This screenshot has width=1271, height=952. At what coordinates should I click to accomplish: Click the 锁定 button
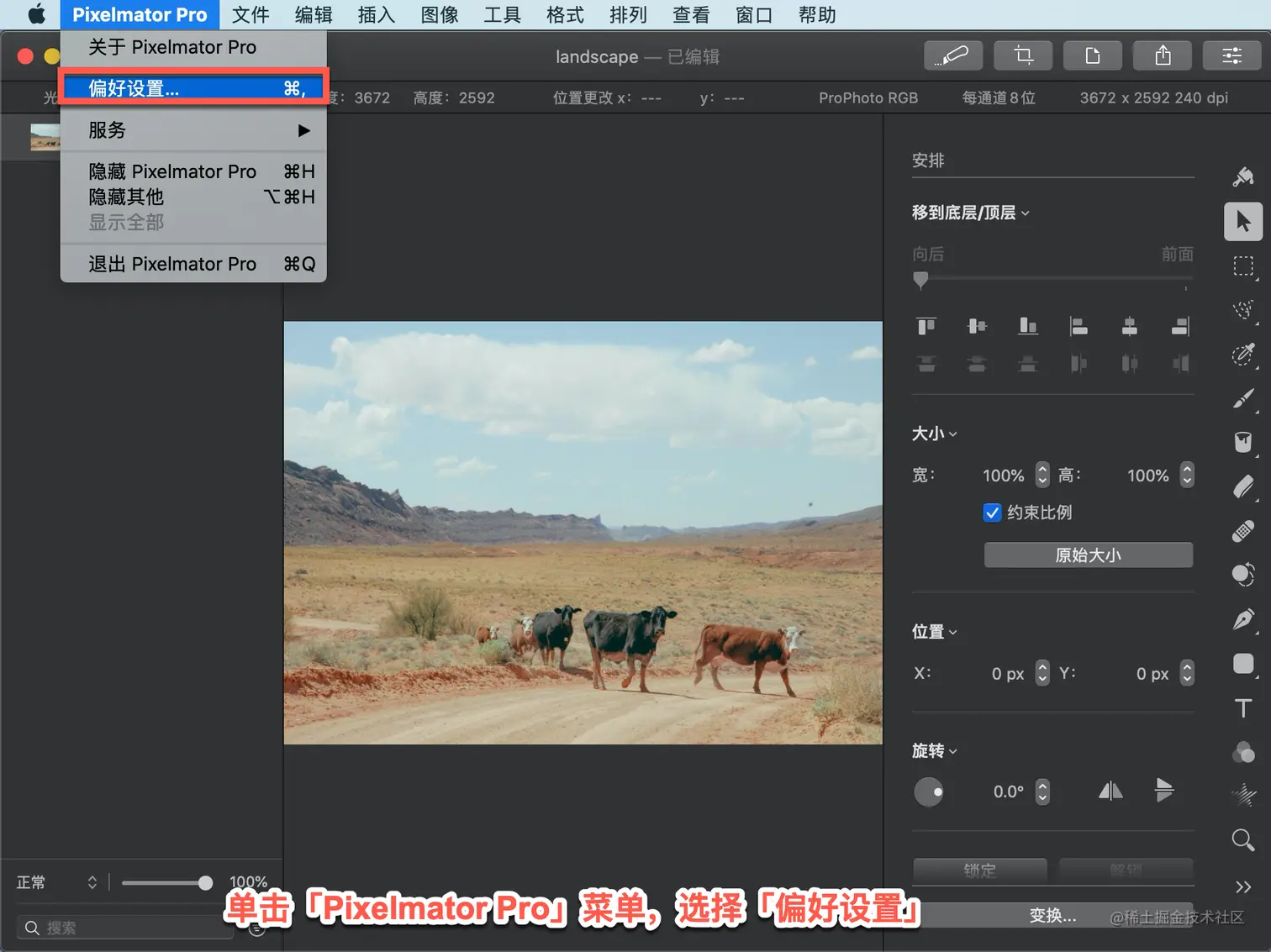(x=980, y=870)
